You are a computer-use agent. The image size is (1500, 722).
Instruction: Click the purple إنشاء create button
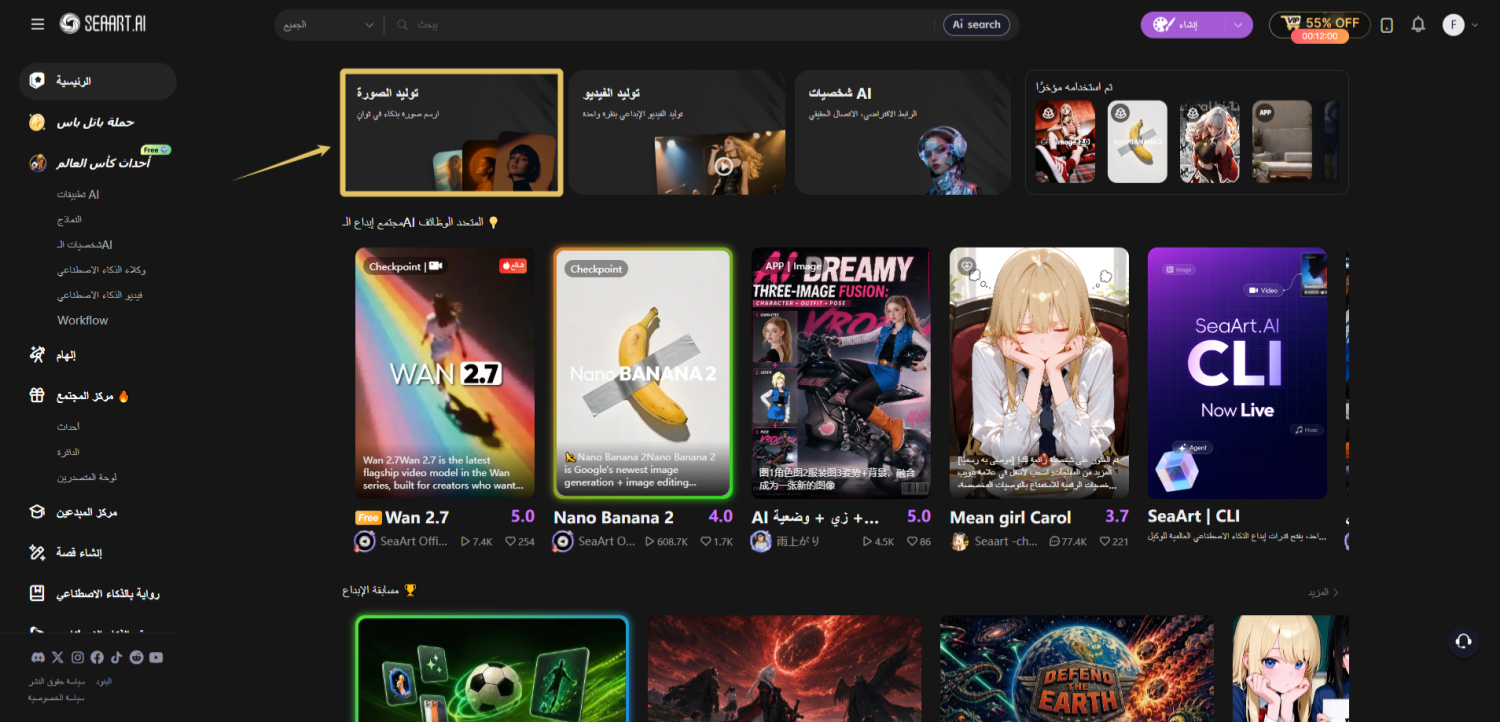pyautogui.click(x=1184, y=25)
